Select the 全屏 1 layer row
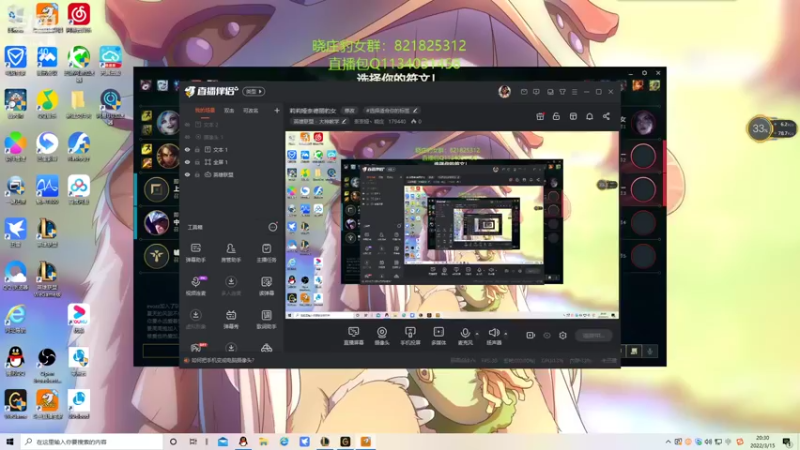Screen dimensions: 800x450 233,162
